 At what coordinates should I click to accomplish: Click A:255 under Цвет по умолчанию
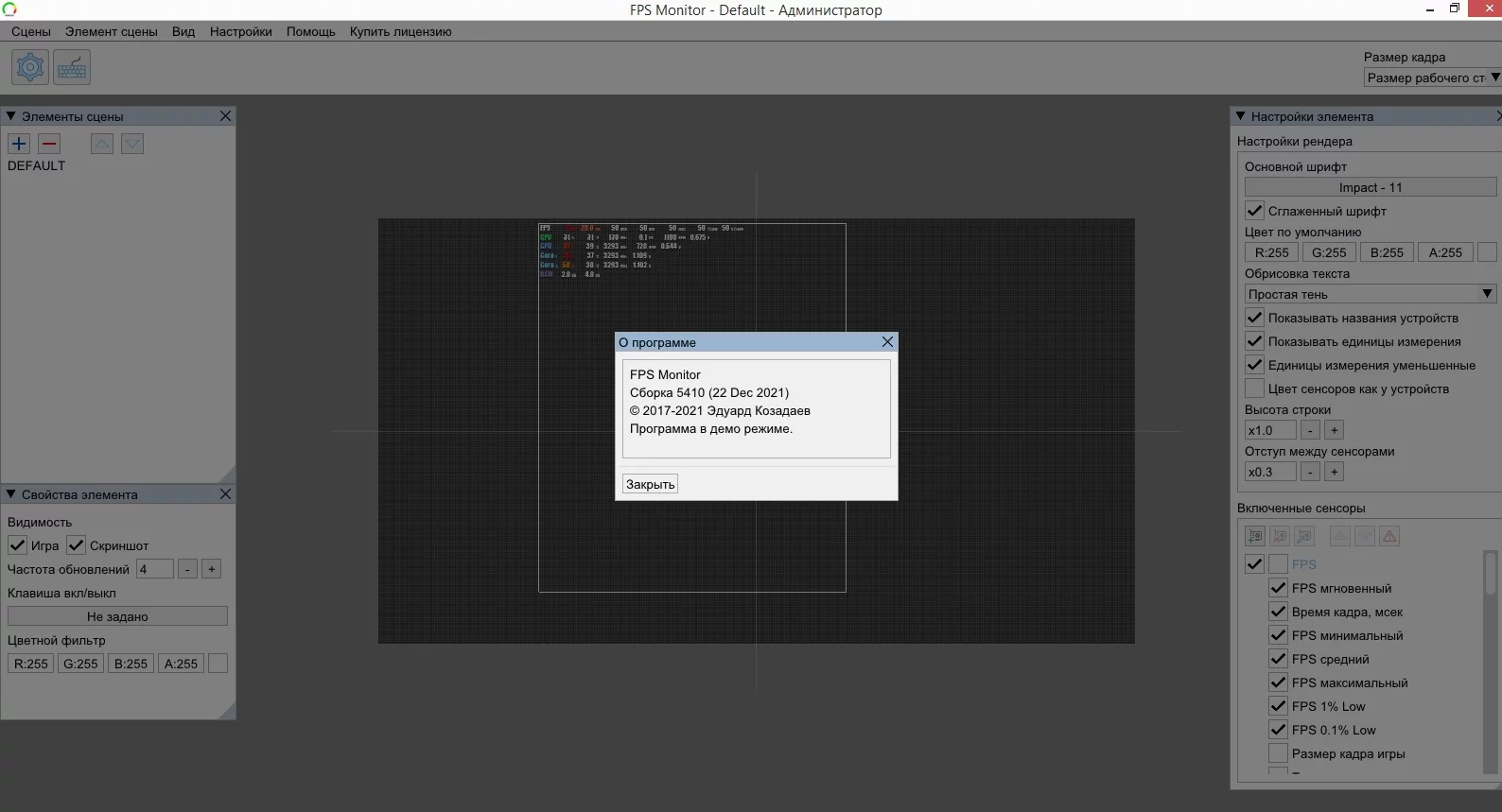tap(1445, 252)
